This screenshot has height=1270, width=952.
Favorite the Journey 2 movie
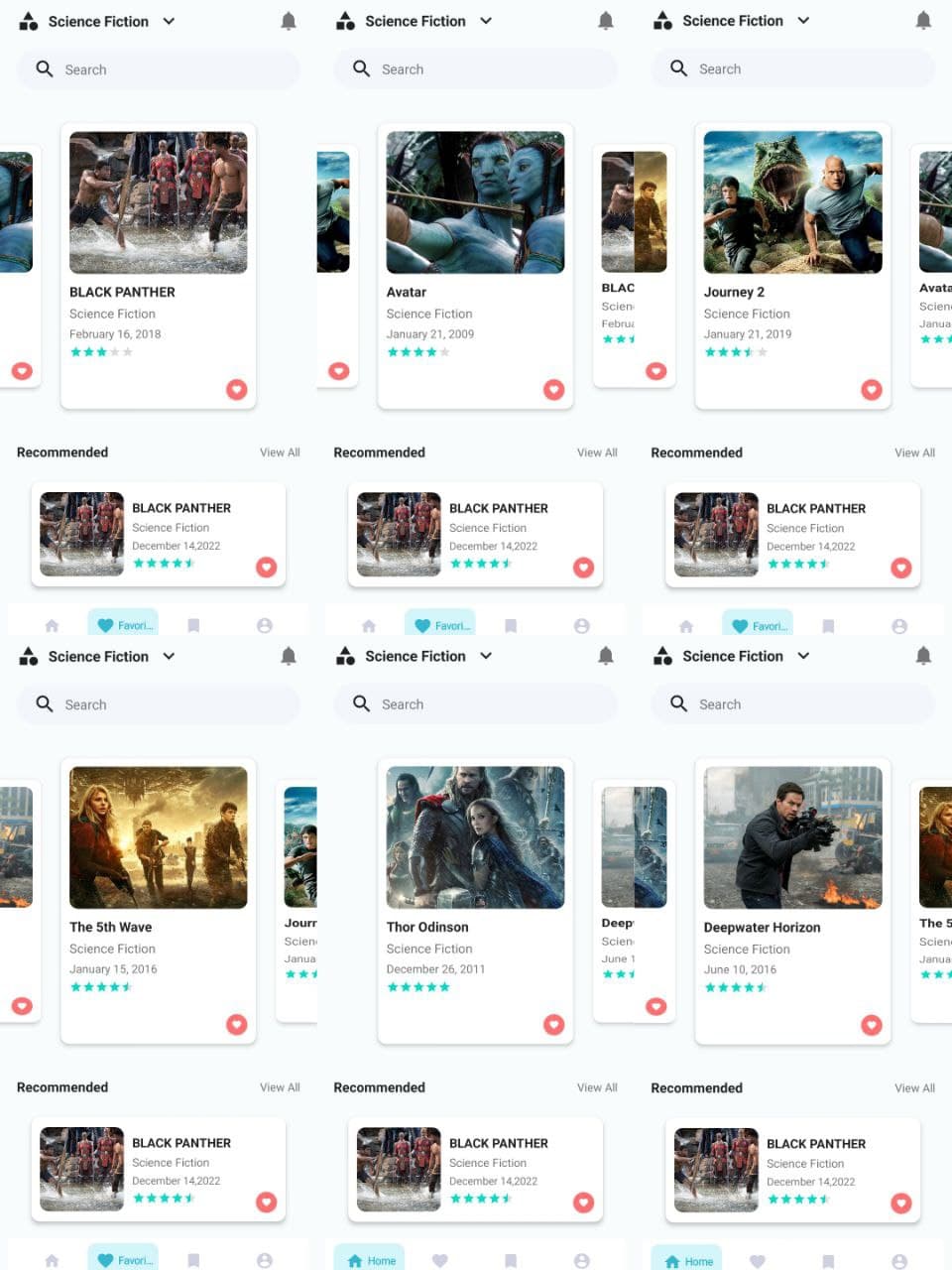tap(872, 390)
